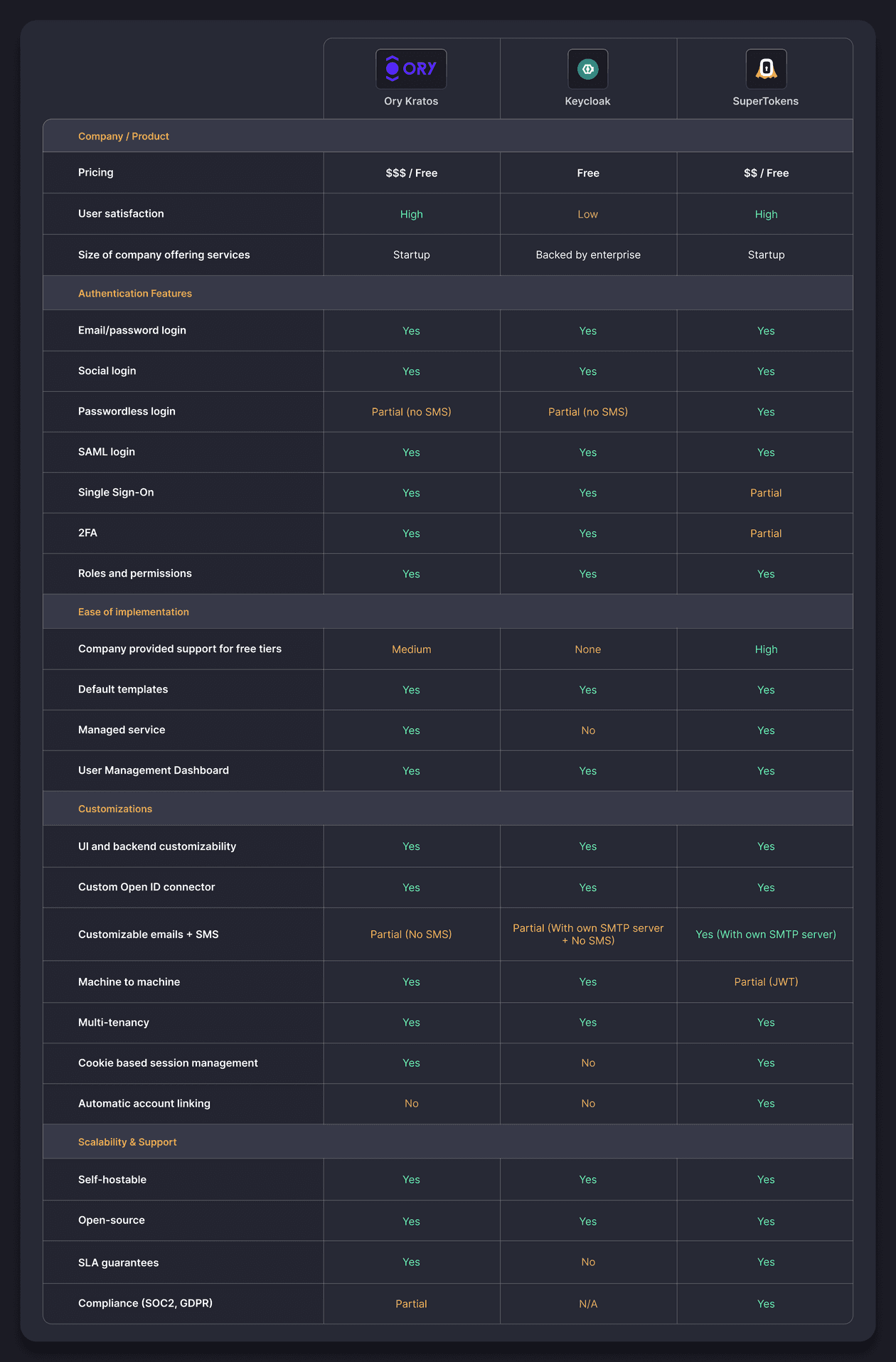Click Ory Kratos 'Partial' compliance cell
Image resolution: width=896 pixels, height=1362 pixels.
pos(412,1304)
